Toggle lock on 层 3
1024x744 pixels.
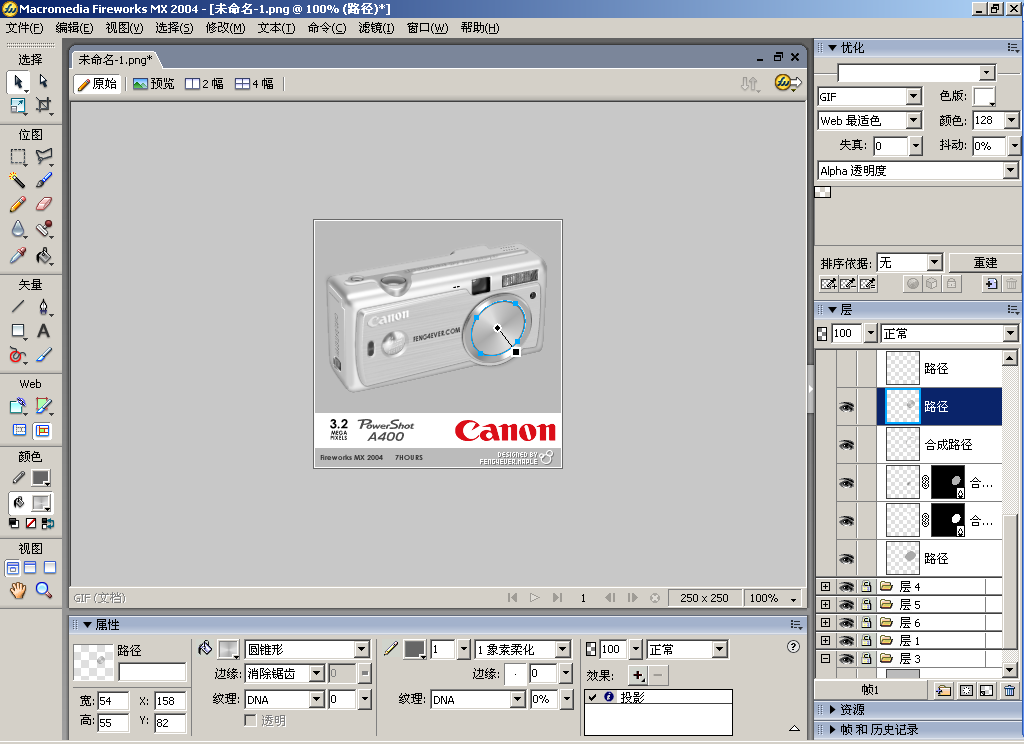click(x=866, y=658)
